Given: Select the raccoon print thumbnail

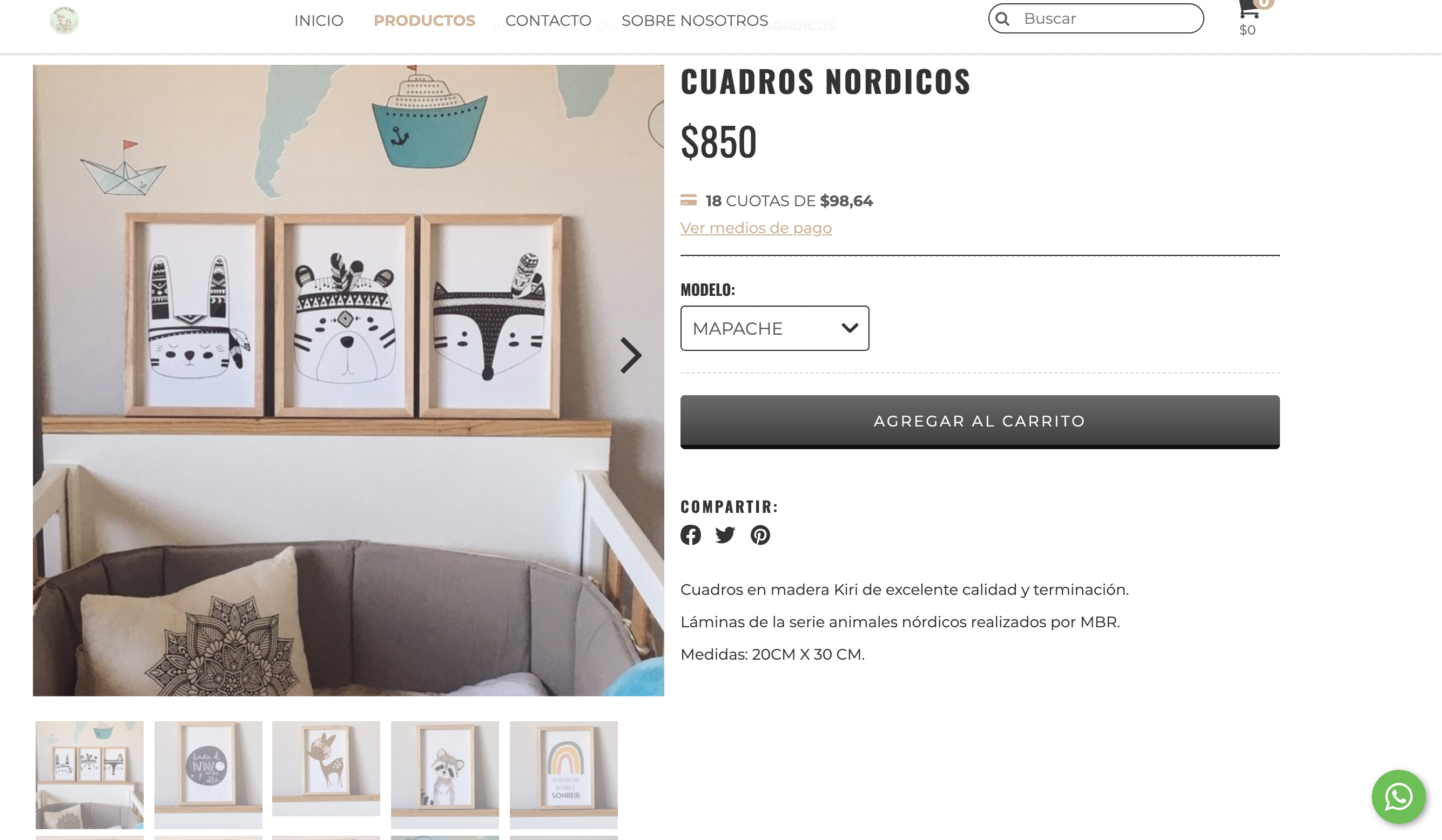Looking at the screenshot, I should [x=444, y=775].
